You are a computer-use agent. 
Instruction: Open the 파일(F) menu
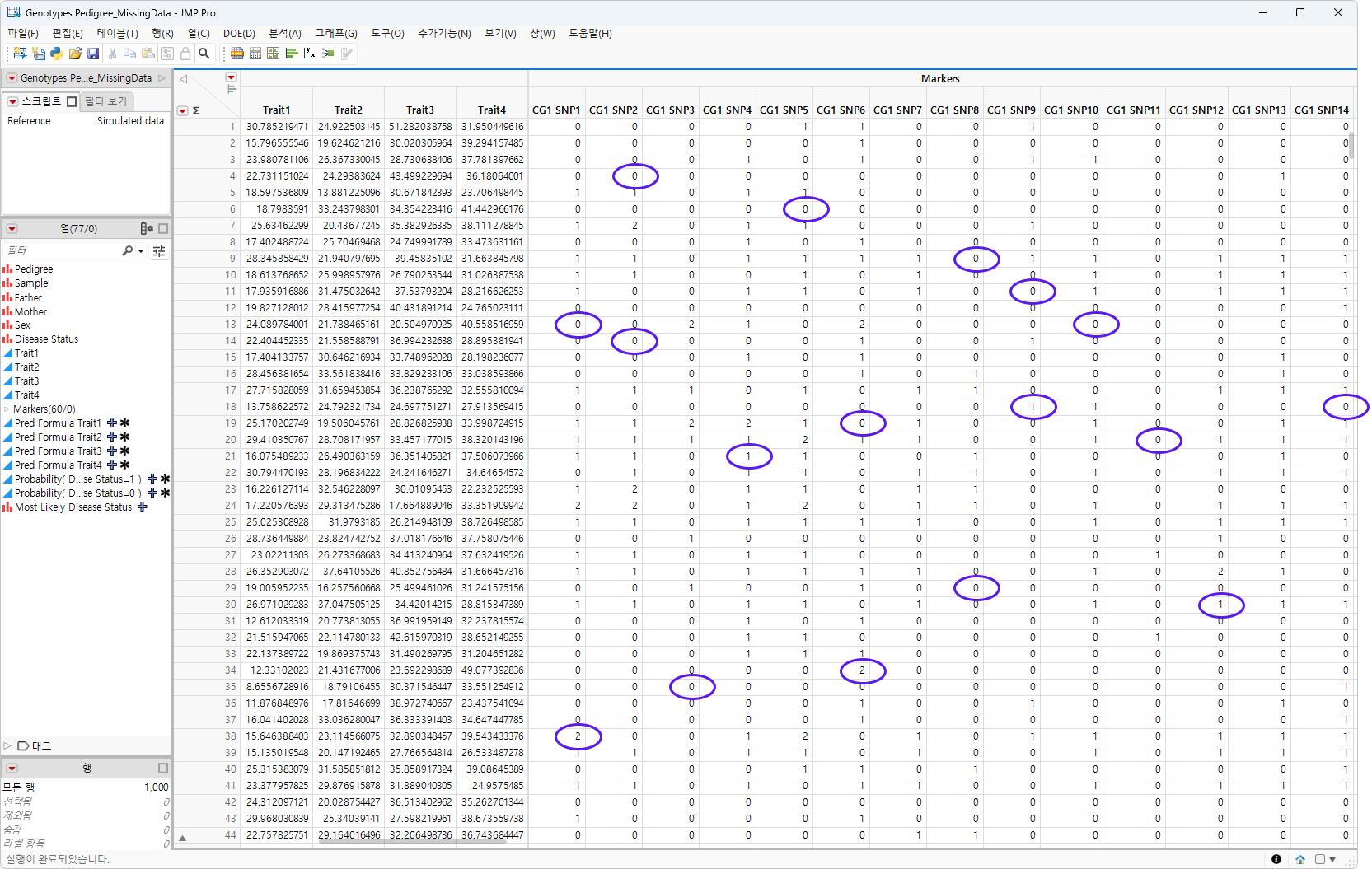click(x=23, y=34)
